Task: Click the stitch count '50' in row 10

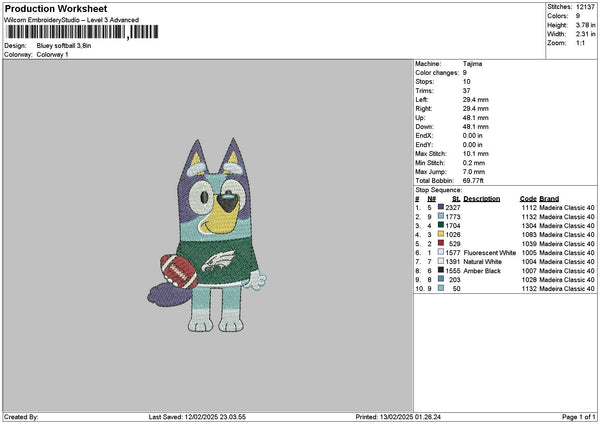Action: pyautogui.click(x=457, y=289)
